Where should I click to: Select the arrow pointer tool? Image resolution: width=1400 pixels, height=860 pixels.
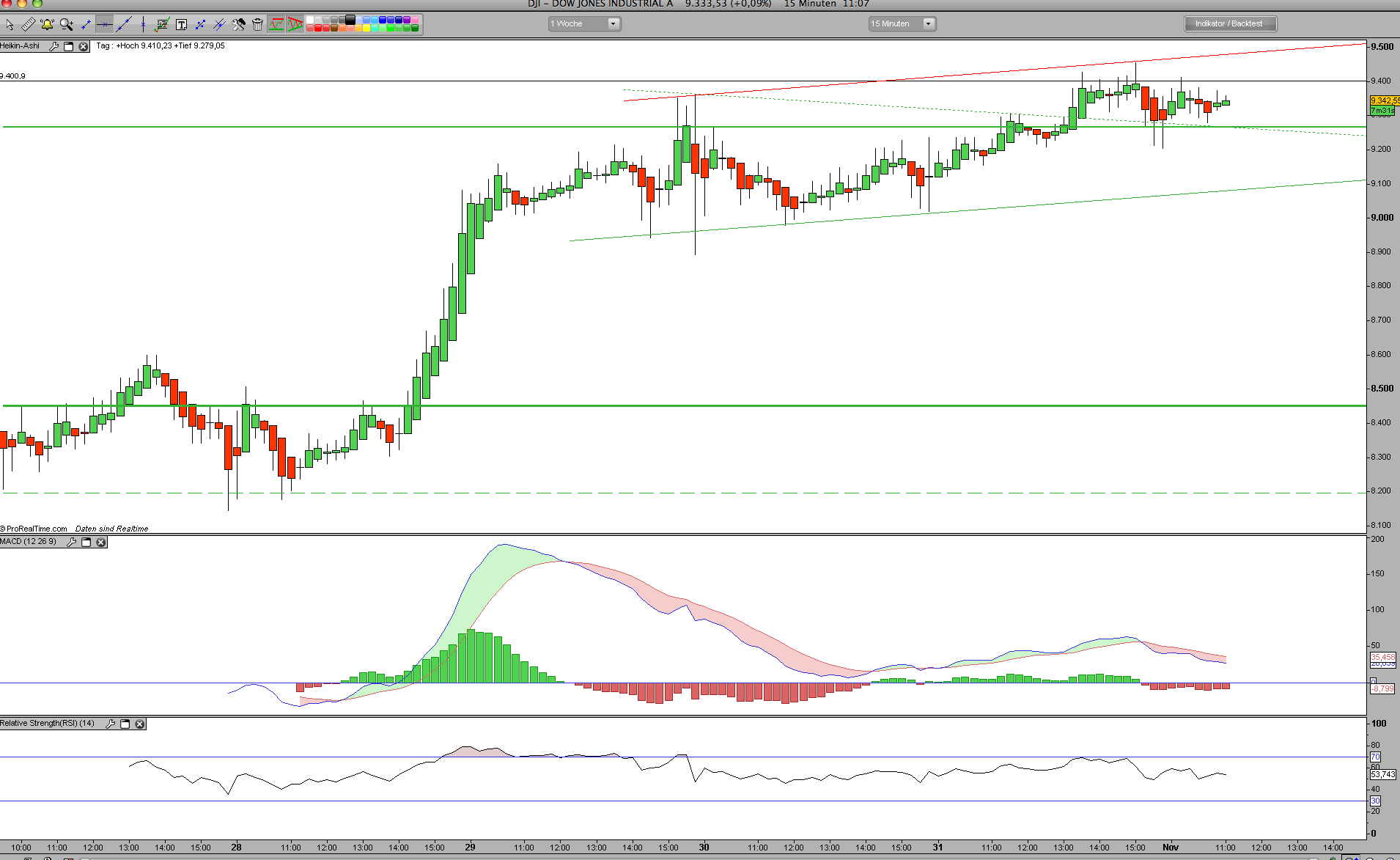(10, 25)
